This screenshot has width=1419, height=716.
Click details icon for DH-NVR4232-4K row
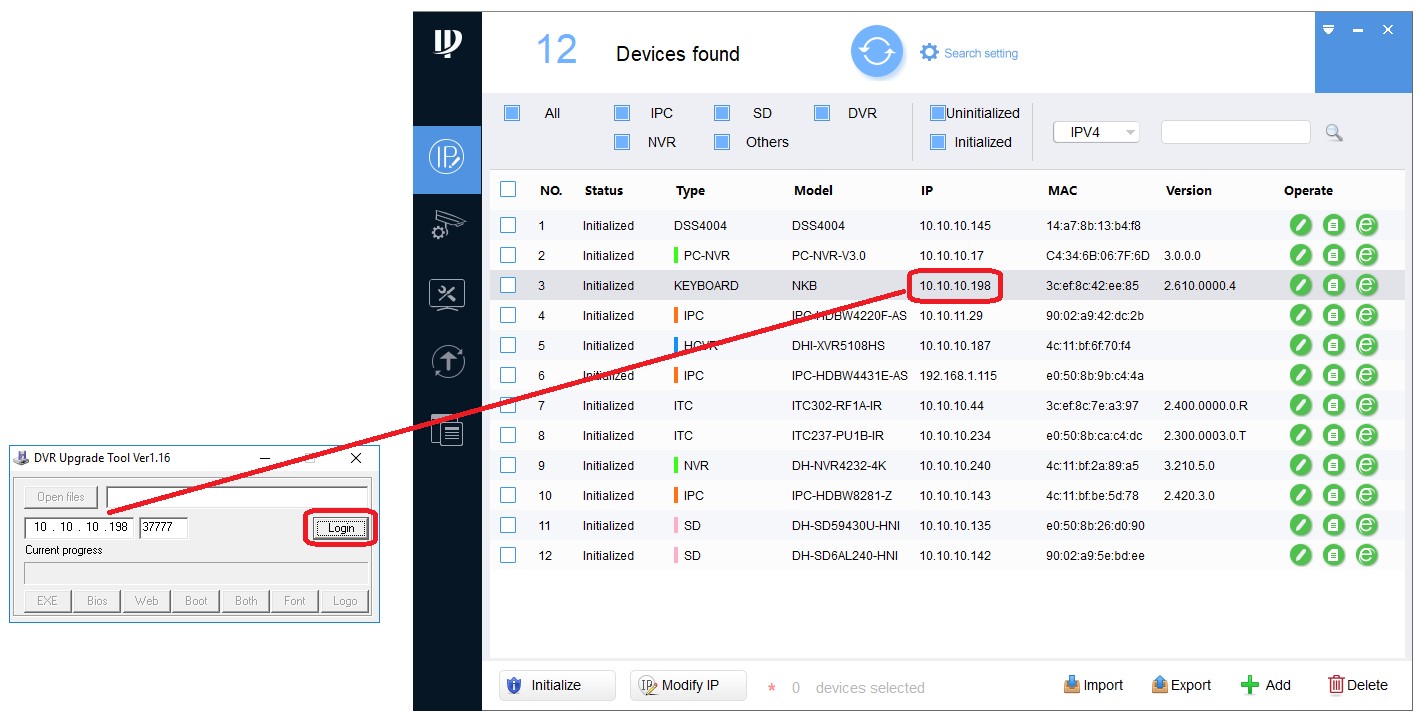click(x=1333, y=465)
